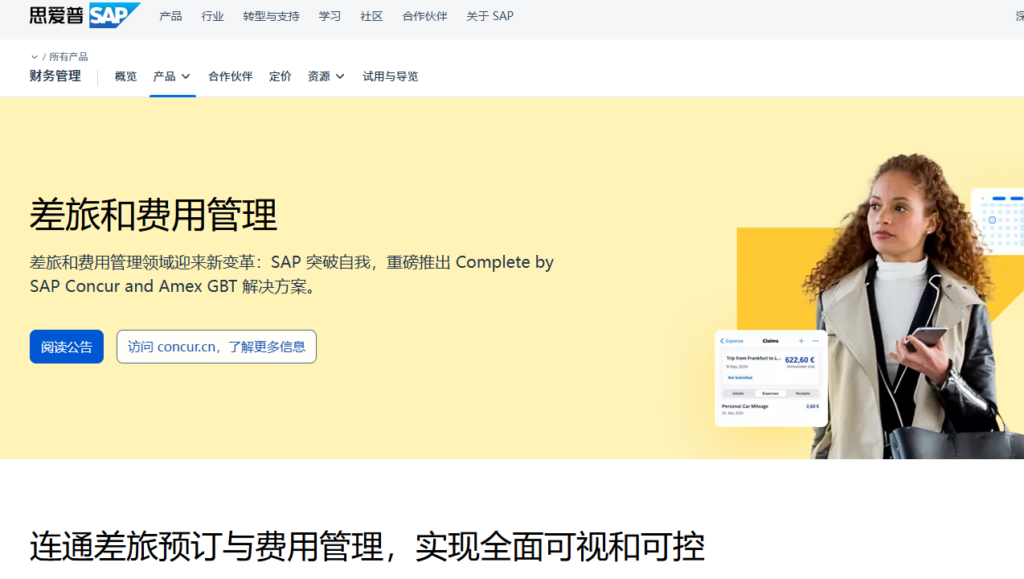Go to 学习 in the top navigation

[329, 16]
